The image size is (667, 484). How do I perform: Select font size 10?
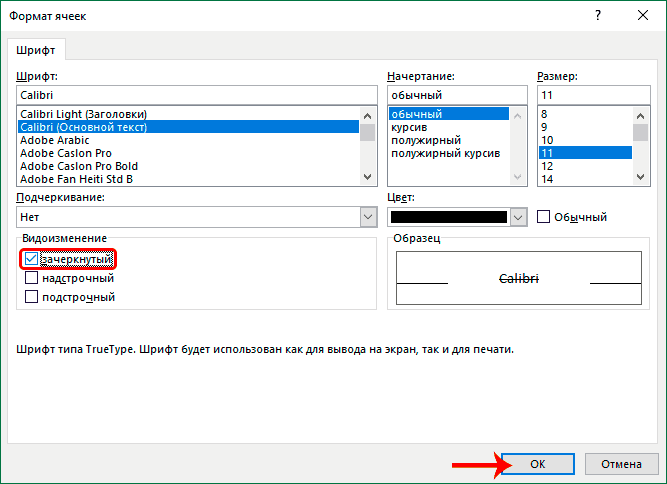tap(585, 140)
